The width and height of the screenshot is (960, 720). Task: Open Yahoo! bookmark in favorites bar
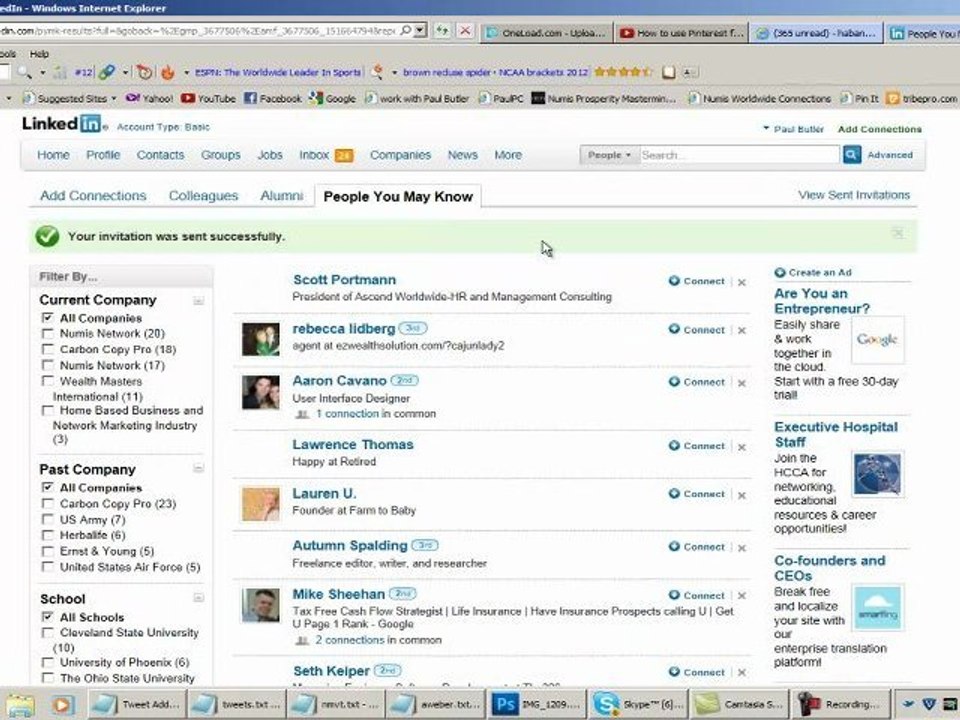149,98
